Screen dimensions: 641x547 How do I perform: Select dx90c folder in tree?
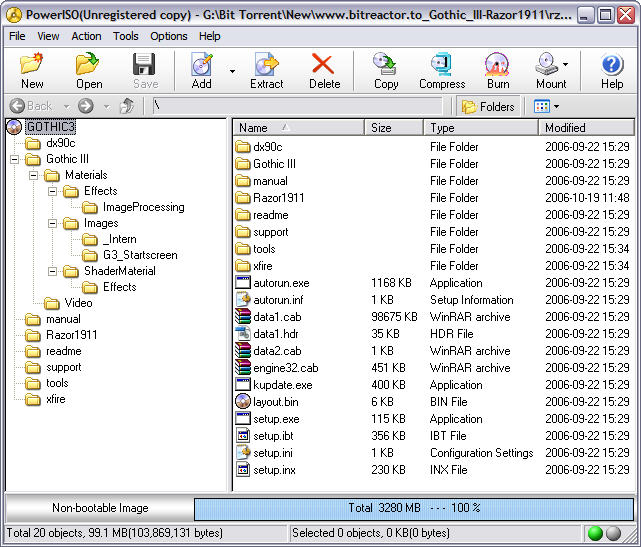[61, 143]
